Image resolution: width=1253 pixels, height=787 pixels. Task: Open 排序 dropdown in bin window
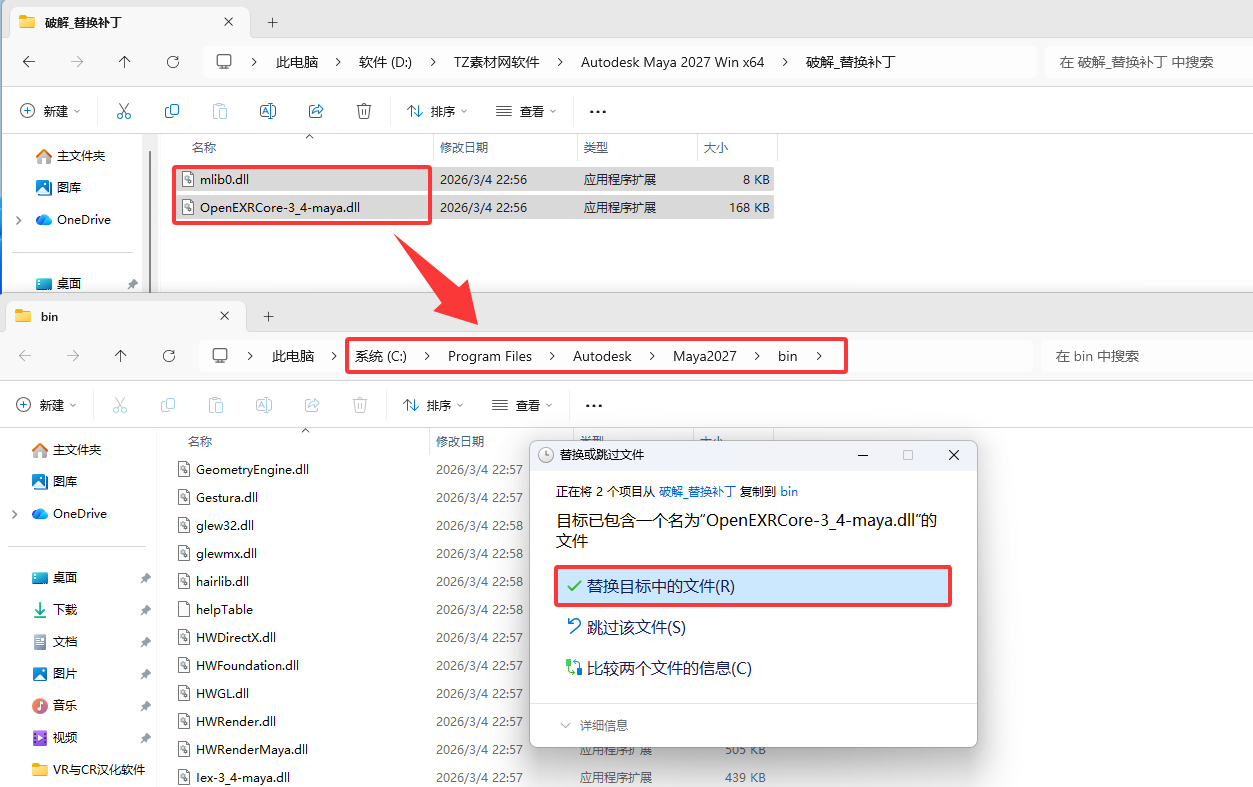[433, 405]
